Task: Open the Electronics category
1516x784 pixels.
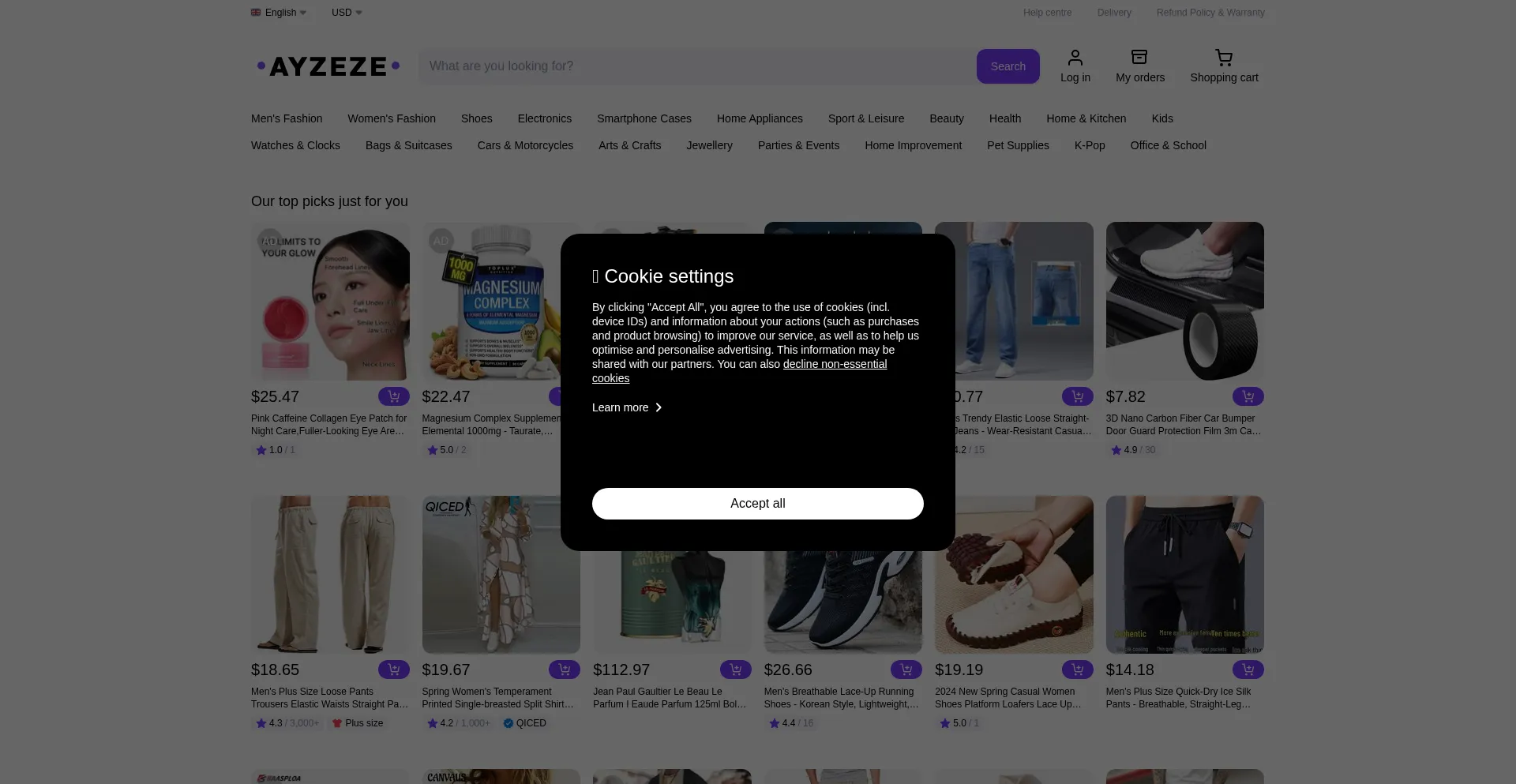Action: [x=545, y=118]
